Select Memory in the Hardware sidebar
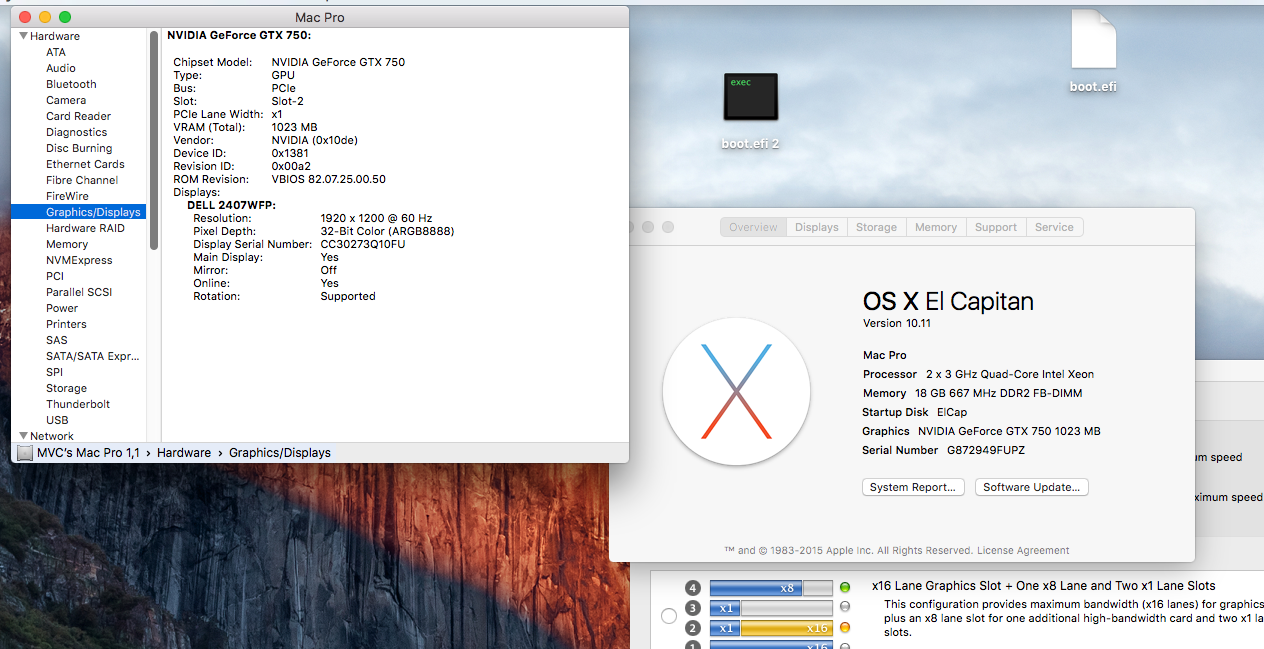 pyautogui.click(x=67, y=244)
